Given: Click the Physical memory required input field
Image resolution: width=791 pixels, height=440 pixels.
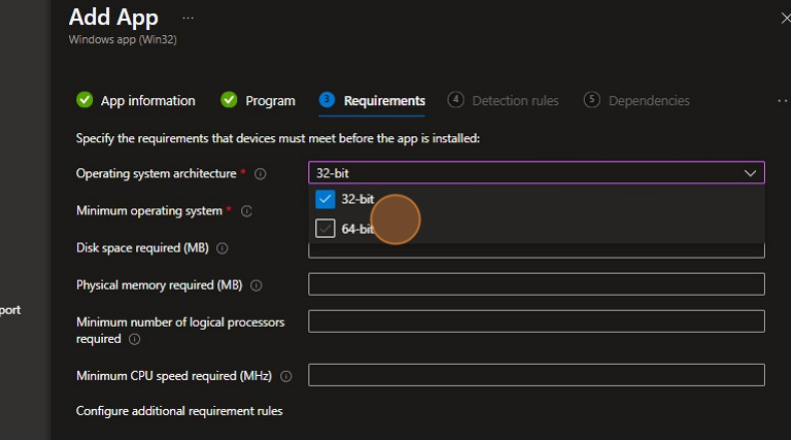Looking at the screenshot, I should pyautogui.click(x=536, y=285).
